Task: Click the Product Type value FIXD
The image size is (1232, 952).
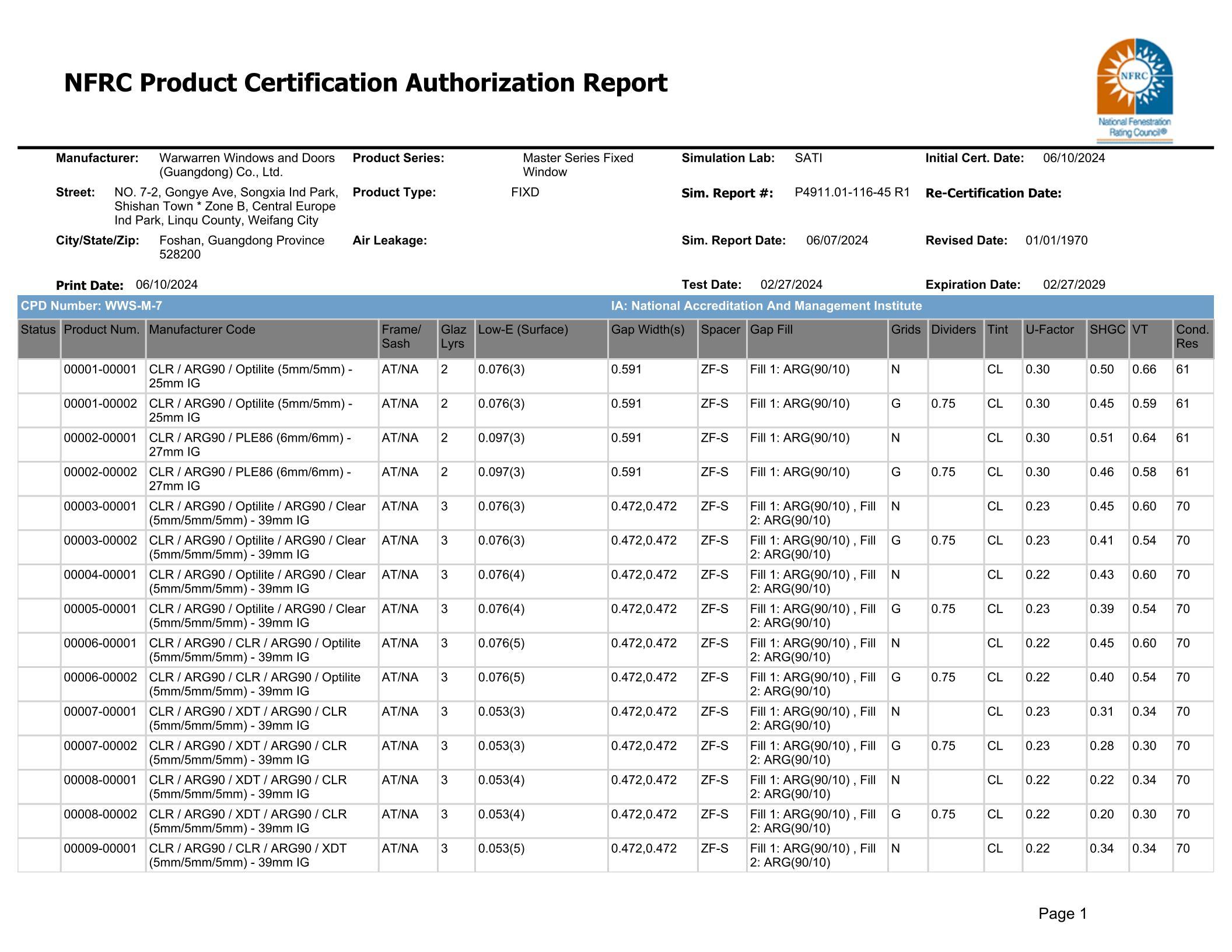Action: [x=525, y=192]
